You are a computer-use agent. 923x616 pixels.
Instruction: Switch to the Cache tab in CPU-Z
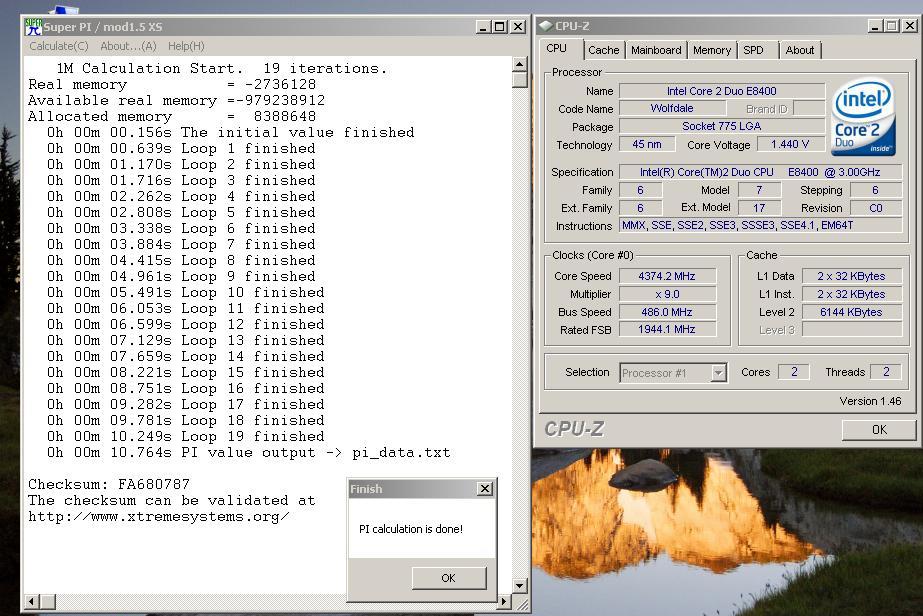603,50
